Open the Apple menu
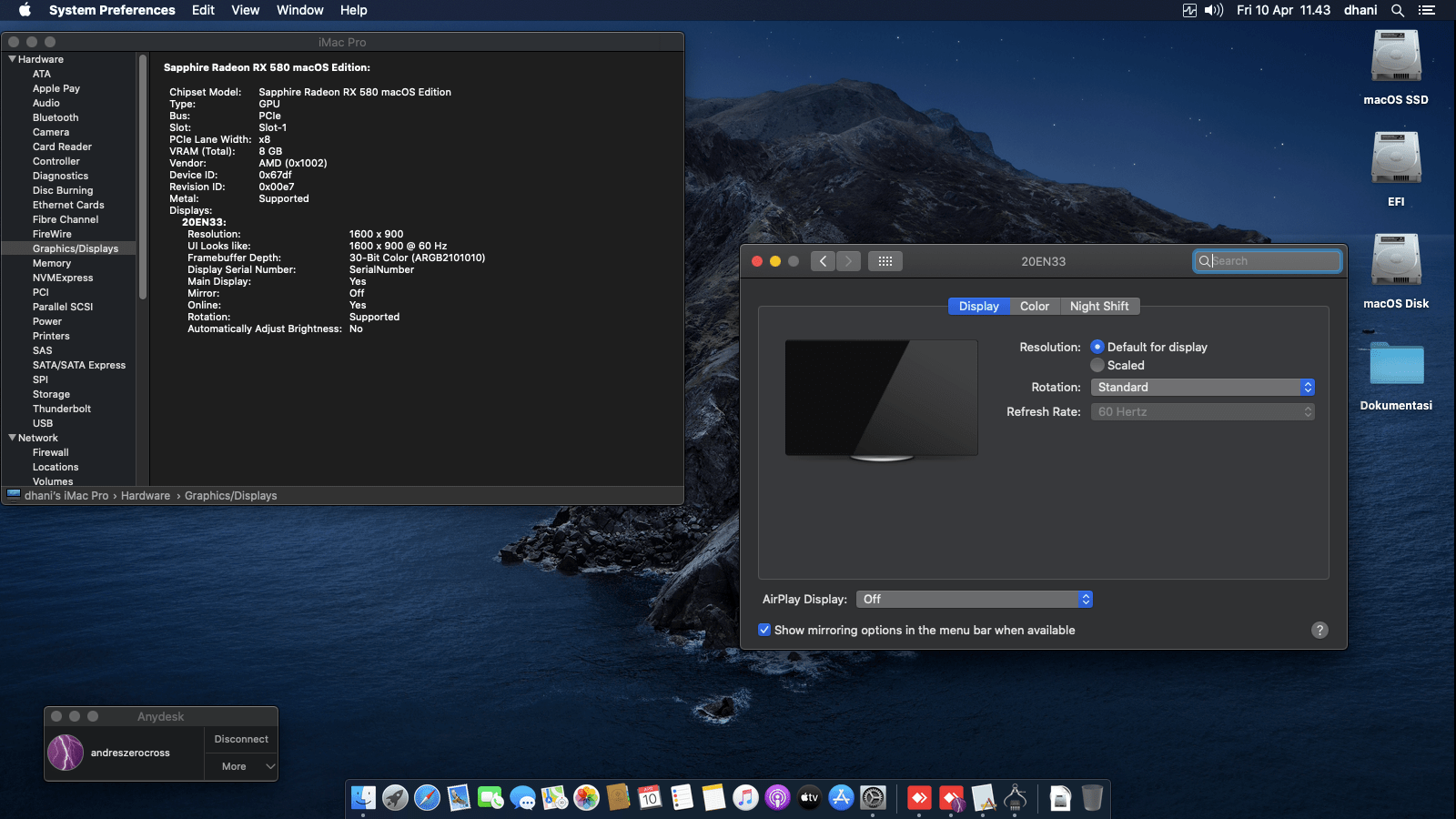This screenshot has height=819, width=1456. (x=25, y=10)
